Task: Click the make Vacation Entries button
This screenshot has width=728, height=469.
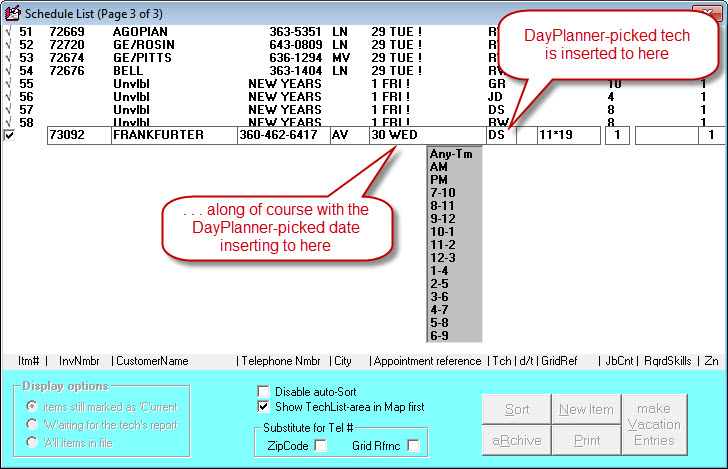Action: pos(654,425)
